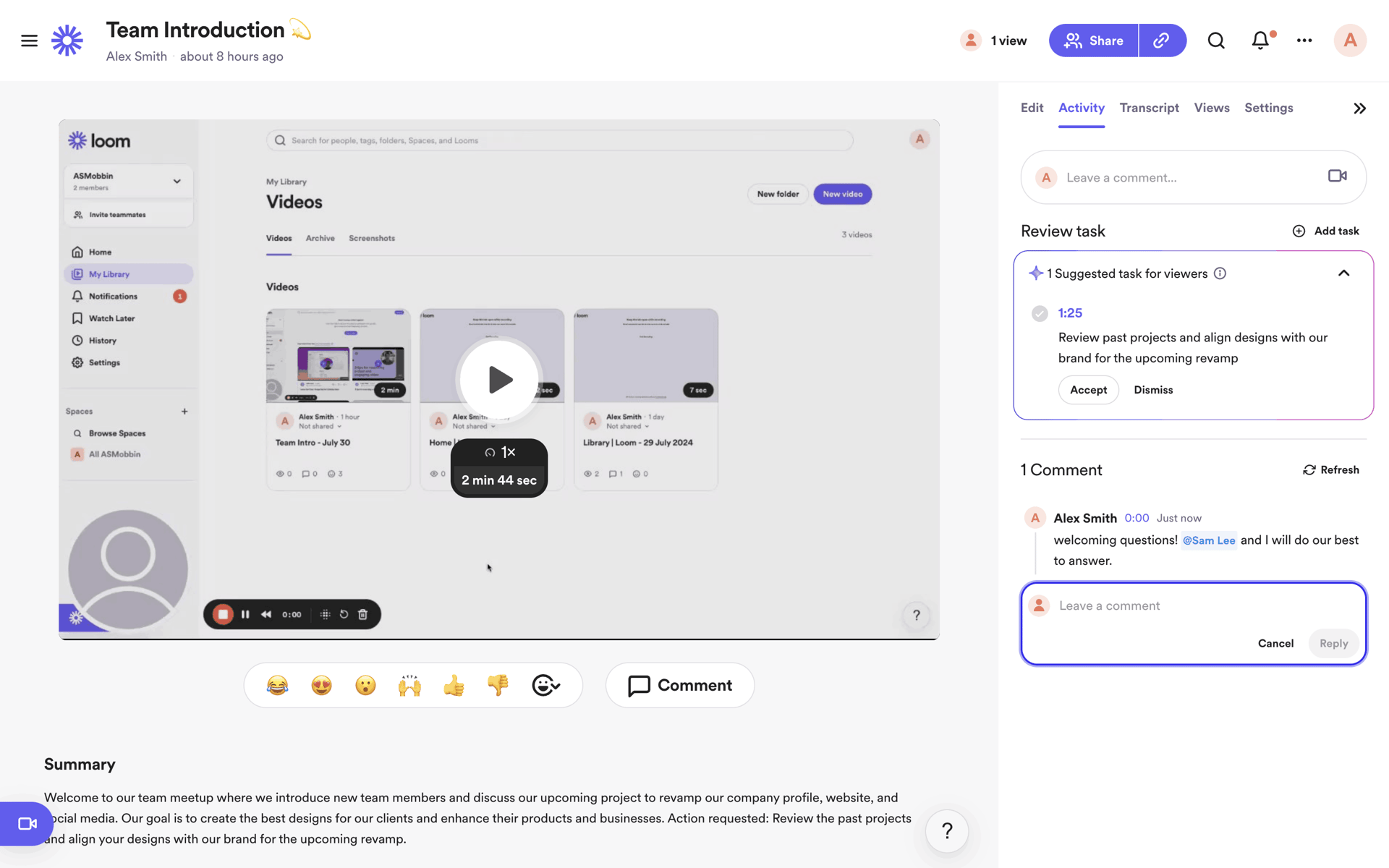1389x868 pixels.
Task: Open search with magnifier icon
Action: tap(1216, 41)
